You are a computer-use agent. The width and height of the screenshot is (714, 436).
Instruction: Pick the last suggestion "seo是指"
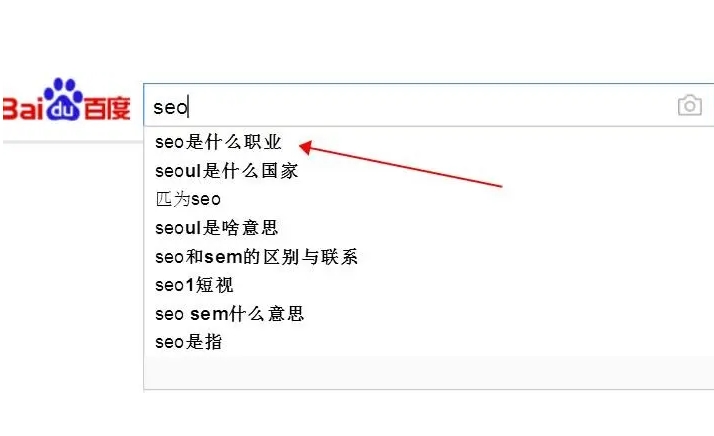coord(188,342)
